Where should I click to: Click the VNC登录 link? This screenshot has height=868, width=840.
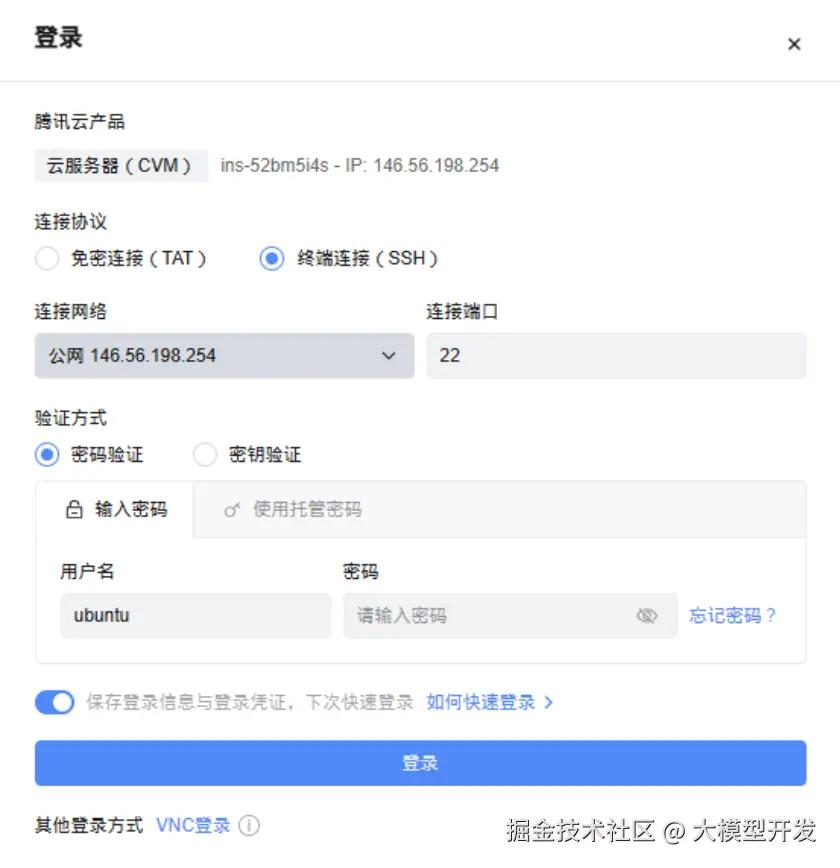coord(193,826)
